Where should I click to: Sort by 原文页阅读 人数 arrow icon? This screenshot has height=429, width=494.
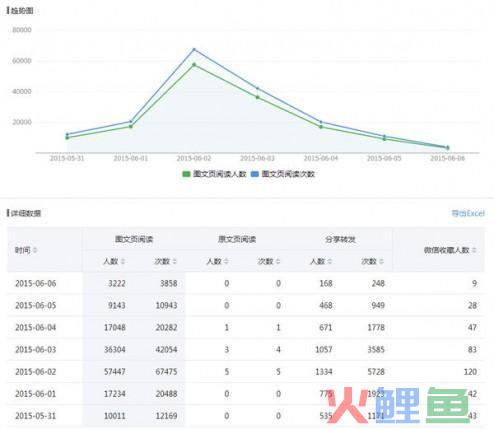226,261
